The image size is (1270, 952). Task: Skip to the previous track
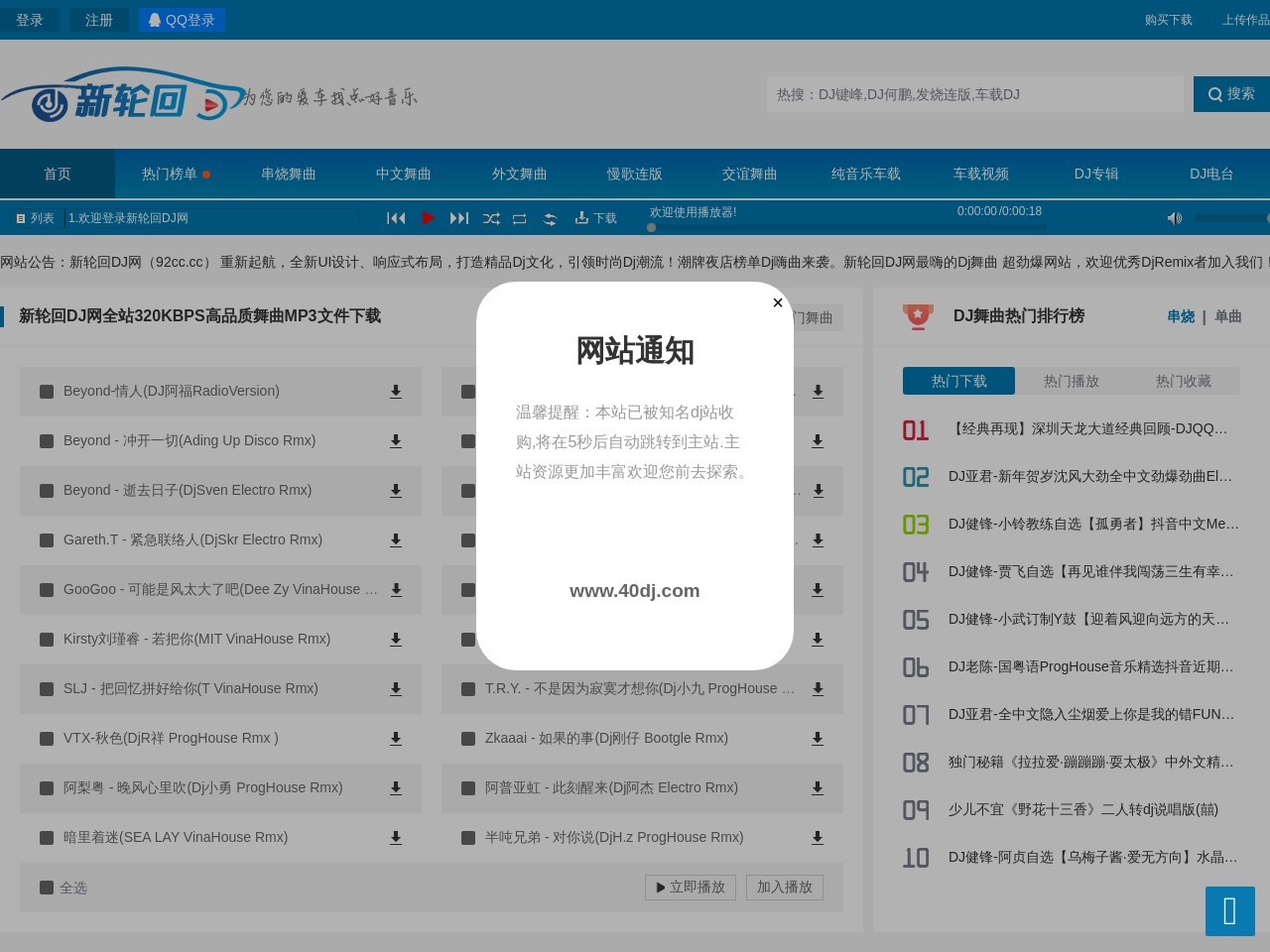396,218
